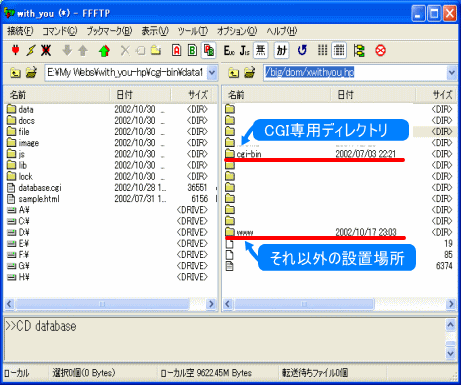Viewport: 461px width, 385px height.
Task: Click the Upload up-arrow icon
Action: point(83,51)
